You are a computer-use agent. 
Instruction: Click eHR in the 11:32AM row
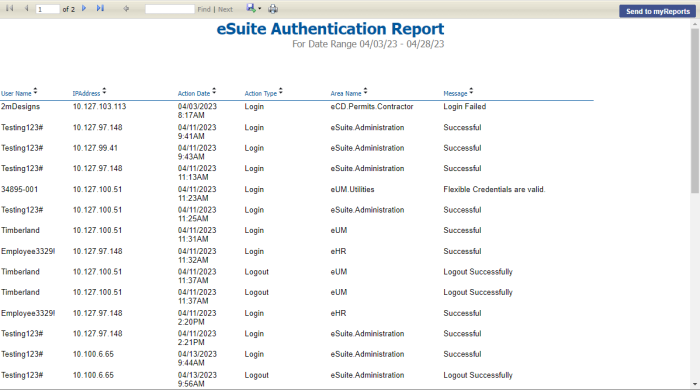(338, 251)
